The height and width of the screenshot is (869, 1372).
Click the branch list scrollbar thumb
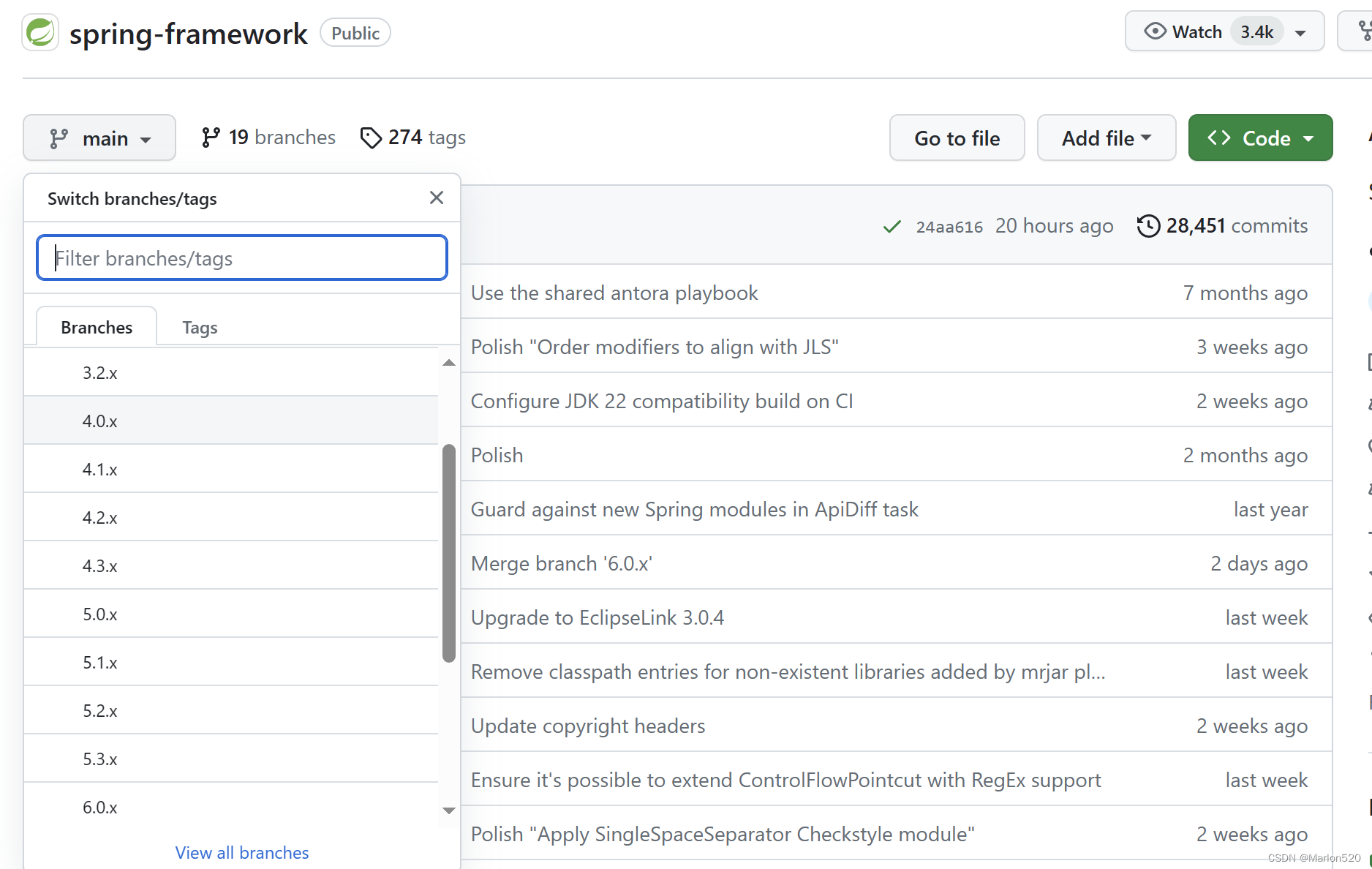tap(449, 553)
